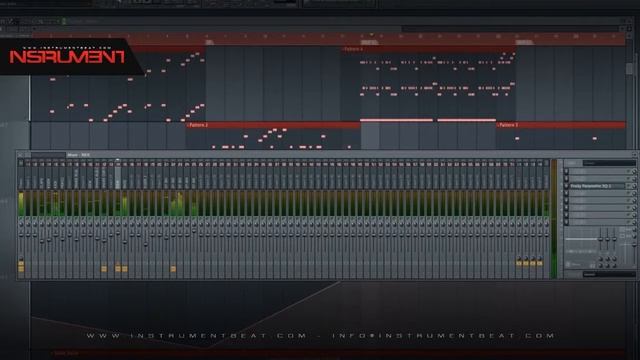Toggle the yellow send switch on mixer track 12
The width and height of the screenshot is (640, 360).
[104, 269]
